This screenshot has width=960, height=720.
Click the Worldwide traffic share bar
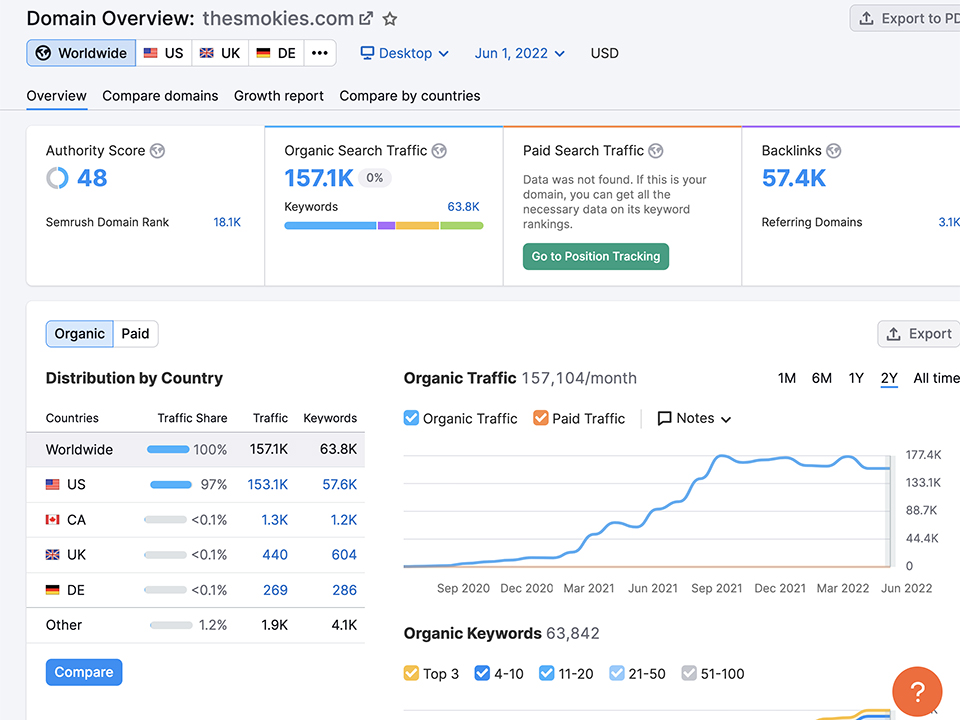point(168,449)
